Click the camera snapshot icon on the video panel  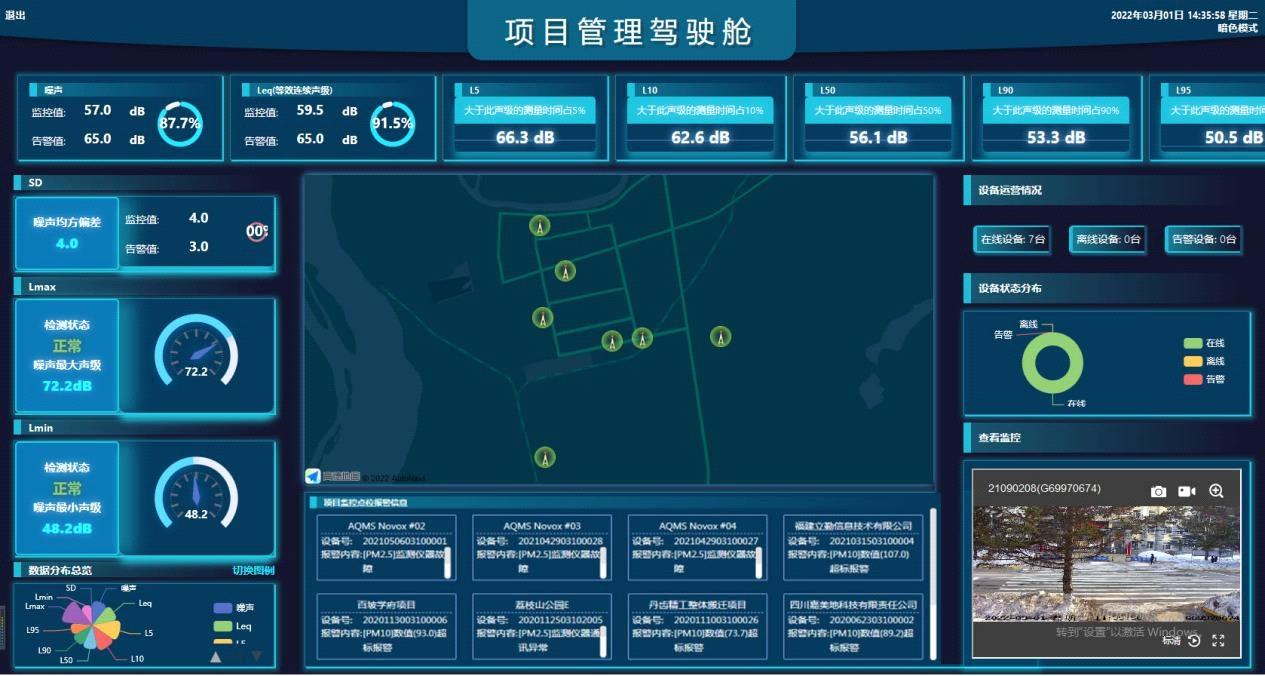tap(1157, 490)
